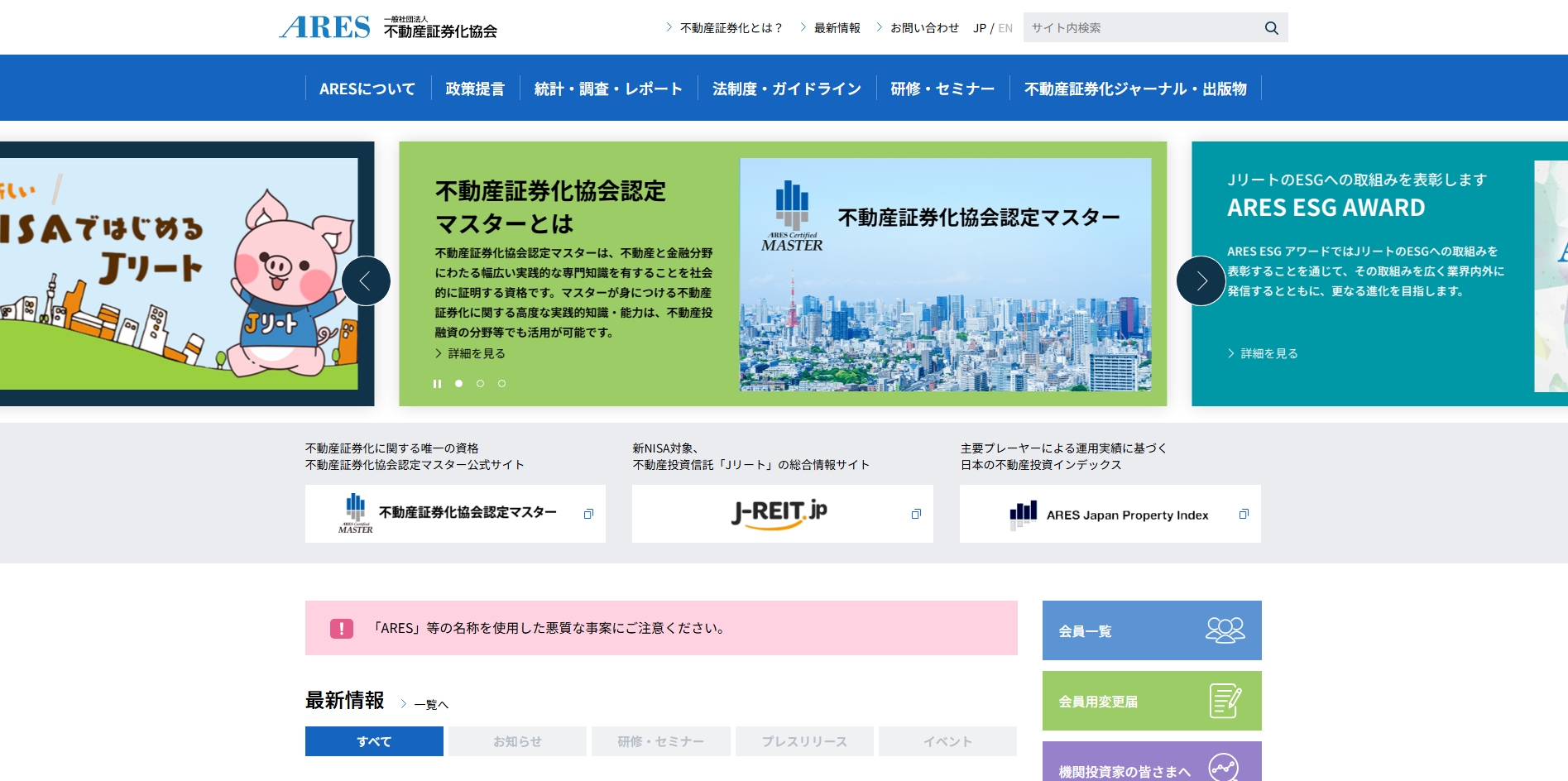Click the chevron before お問い合わせ

(879, 27)
